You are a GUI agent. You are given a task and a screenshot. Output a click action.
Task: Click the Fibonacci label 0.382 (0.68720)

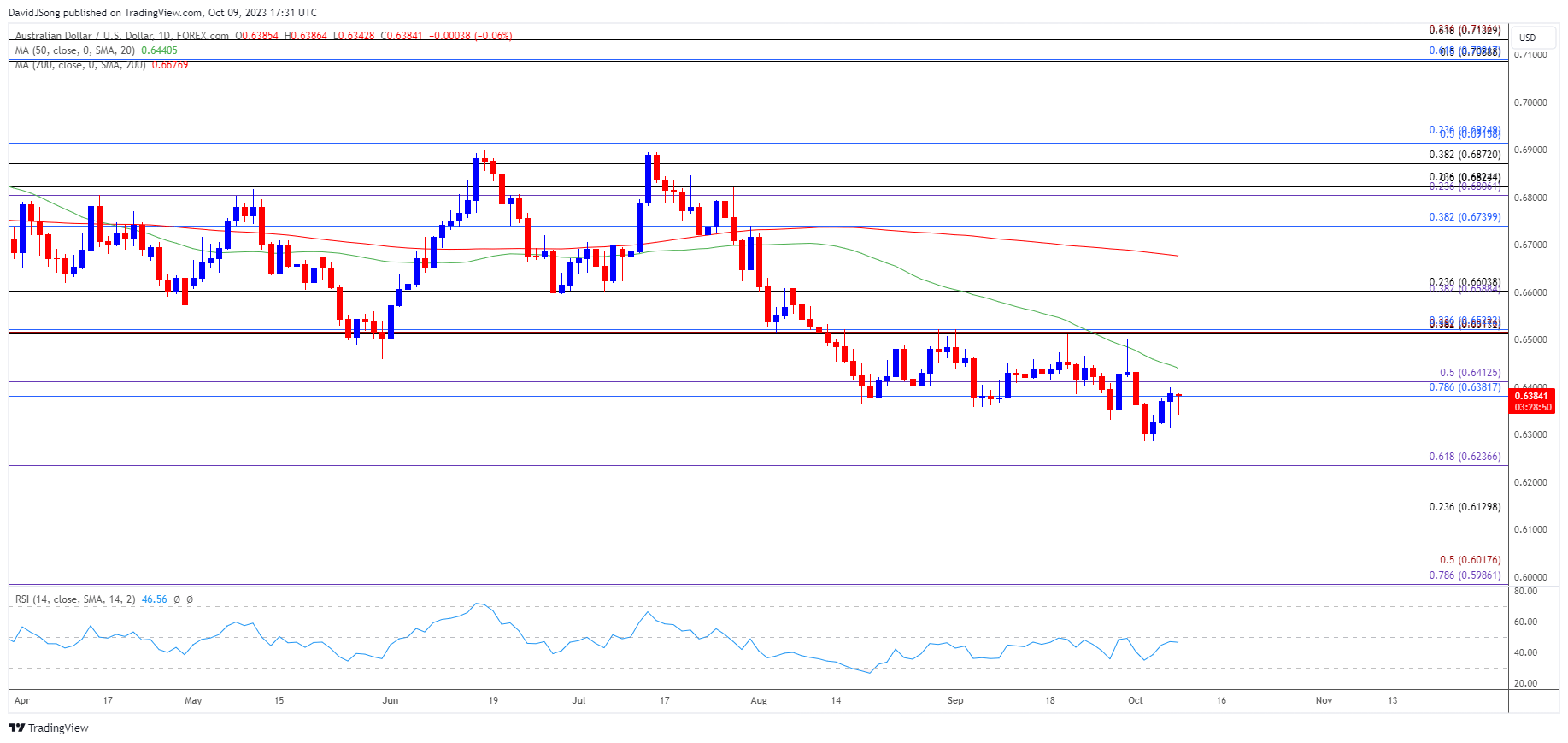click(1465, 155)
